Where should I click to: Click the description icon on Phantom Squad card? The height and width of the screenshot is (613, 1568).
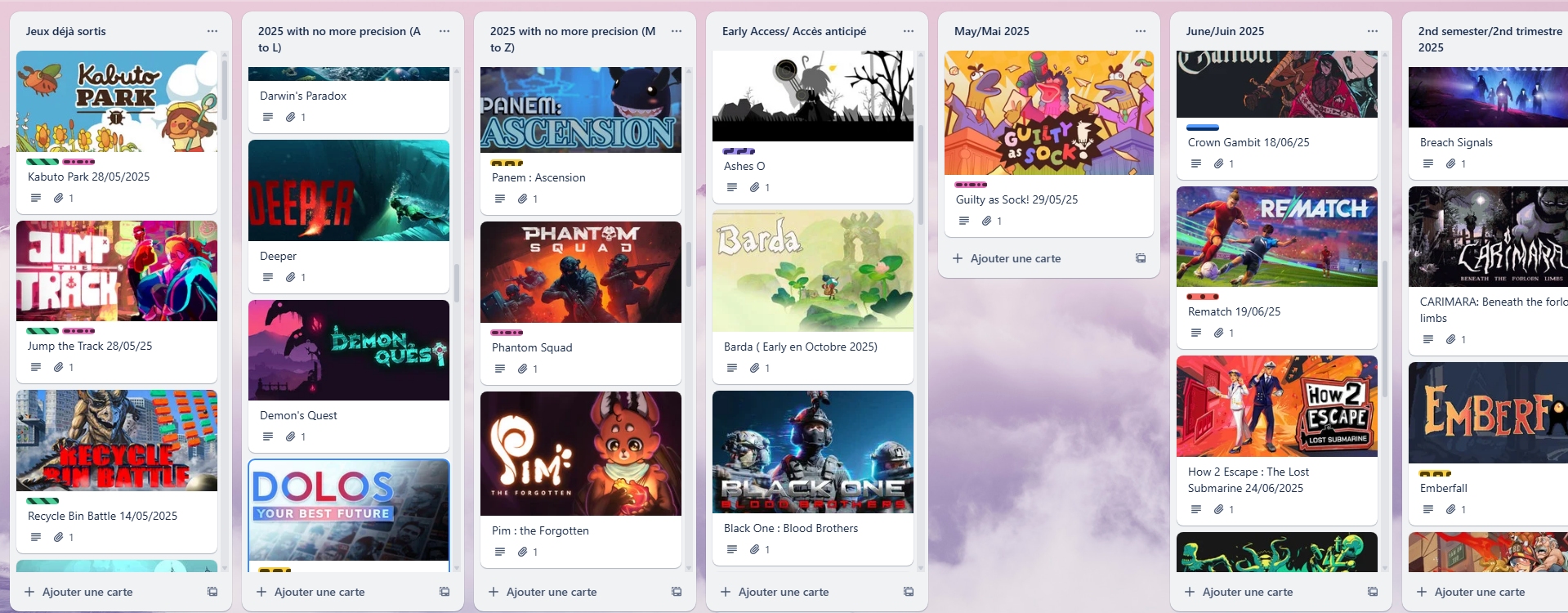point(500,369)
